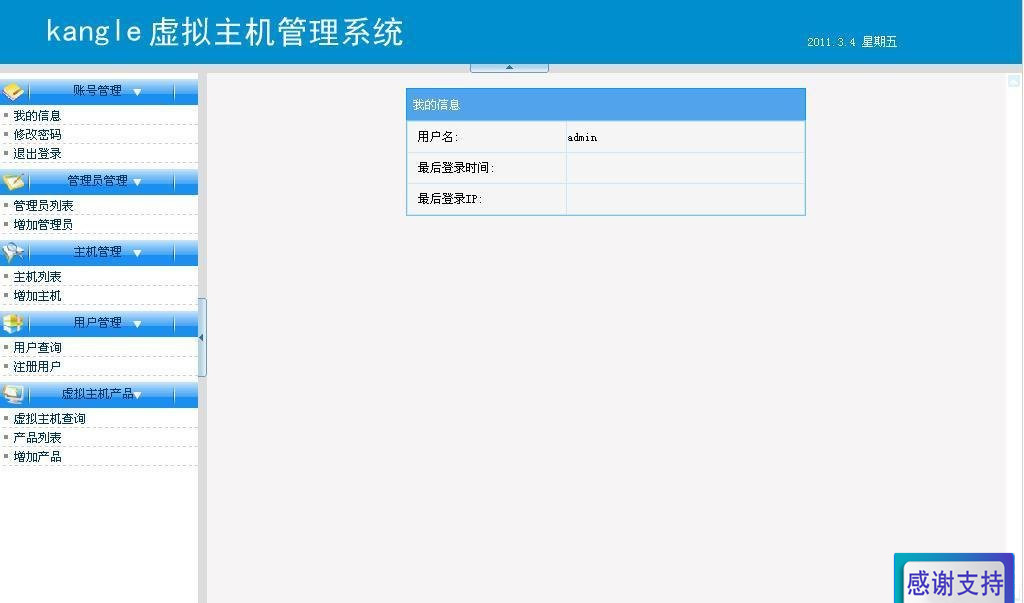Click the 账号管理 section header label

pyautogui.click(x=97, y=91)
